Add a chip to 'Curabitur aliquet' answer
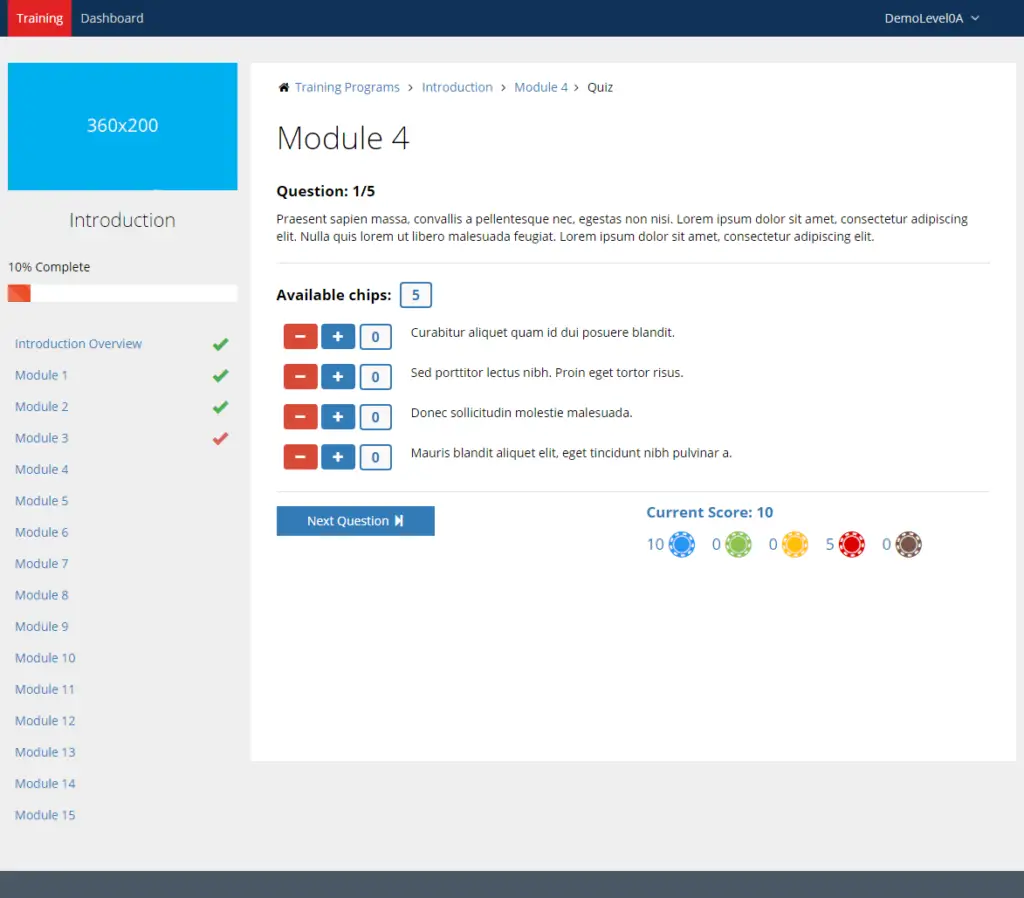This screenshot has width=1024, height=898. [338, 336]
